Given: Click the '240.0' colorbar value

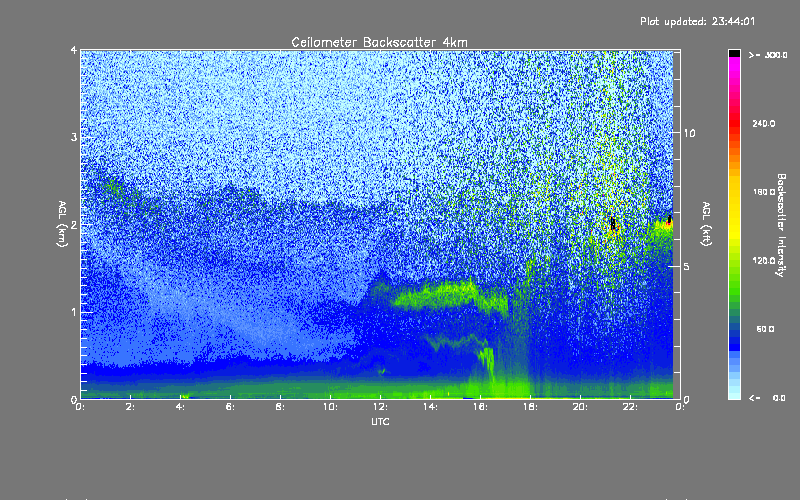Looking at the screenshot, I should click(764, 123).
